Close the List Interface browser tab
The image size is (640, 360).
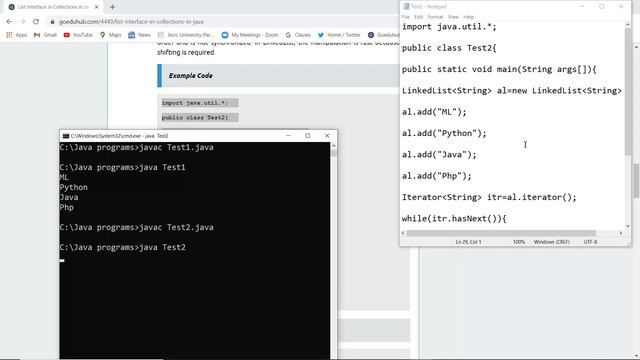point(97,7)
